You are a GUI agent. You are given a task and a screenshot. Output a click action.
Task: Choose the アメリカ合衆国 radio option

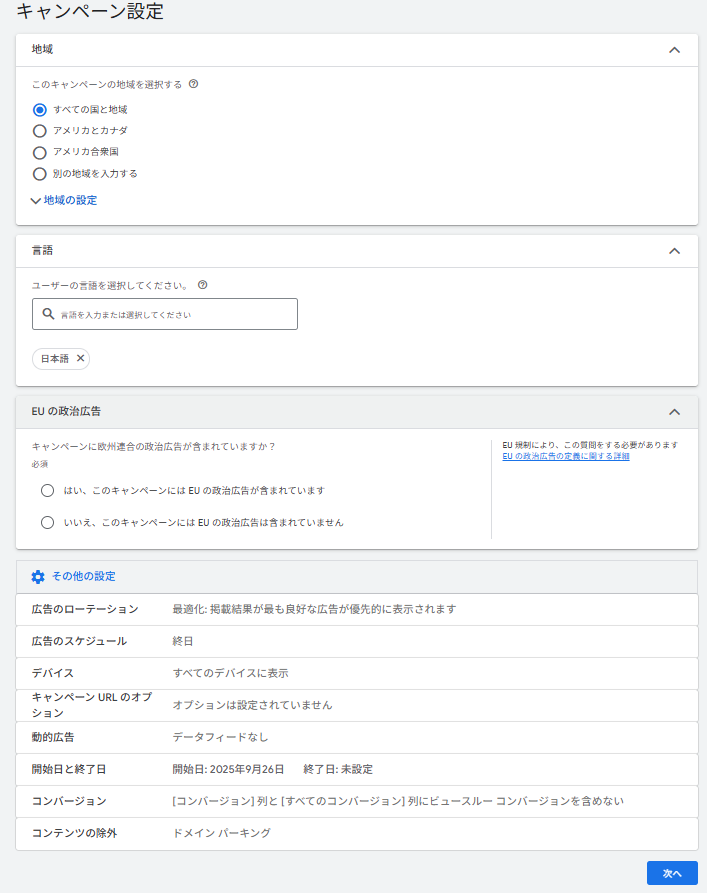pos(40,152)
